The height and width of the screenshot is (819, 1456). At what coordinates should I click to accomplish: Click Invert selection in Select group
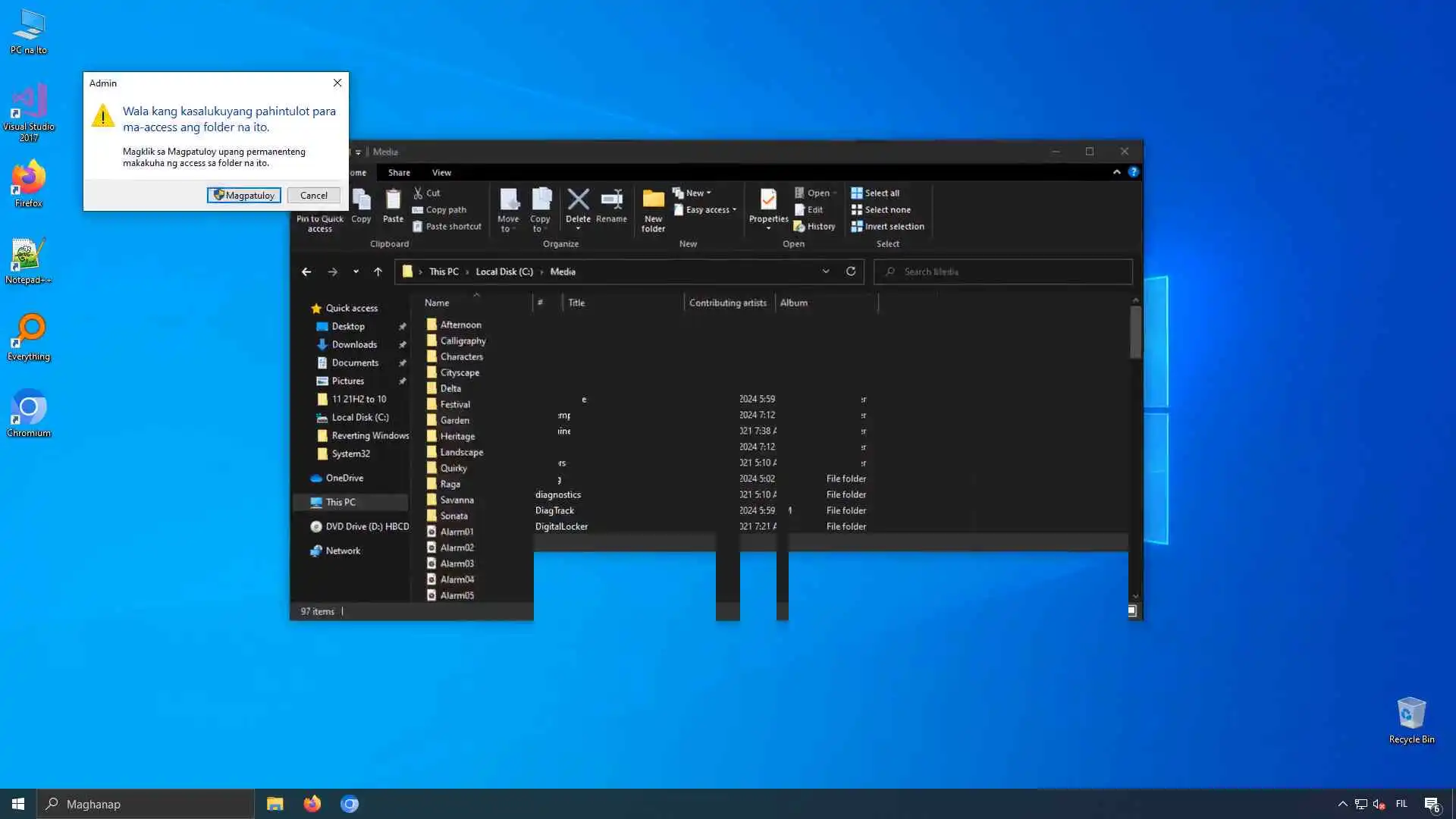pos(887,227)
